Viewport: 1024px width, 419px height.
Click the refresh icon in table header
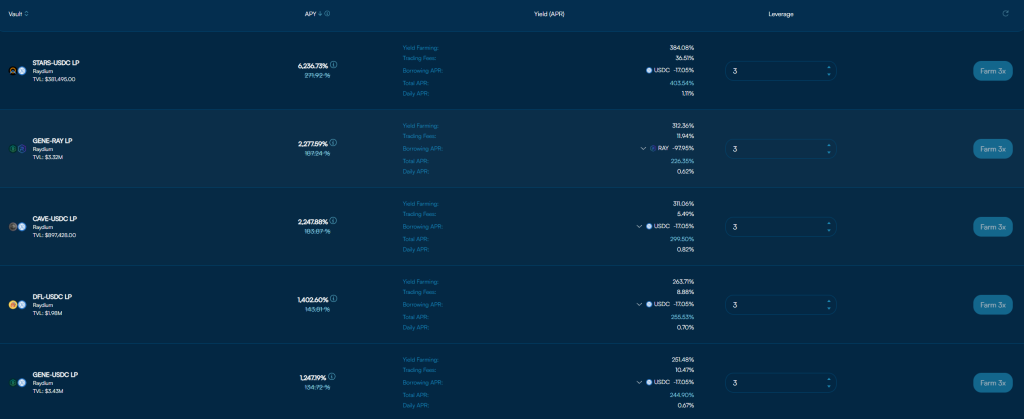click(1006, 14)
